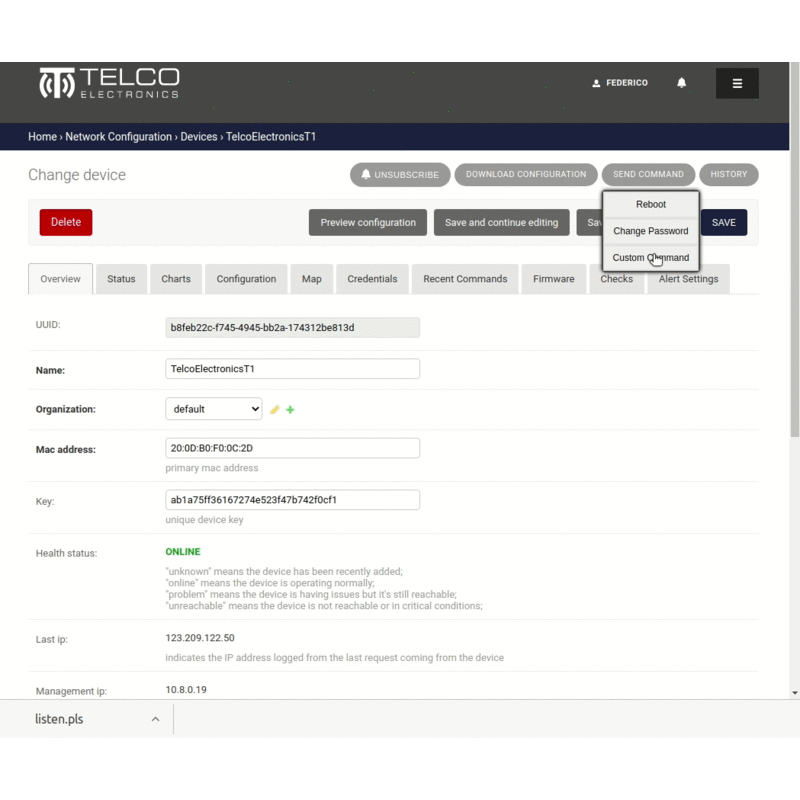Image resolution: width=800 pixels, height=800 pixels.
Task: Go to the Configuration tab
Action: coord(246,279)
